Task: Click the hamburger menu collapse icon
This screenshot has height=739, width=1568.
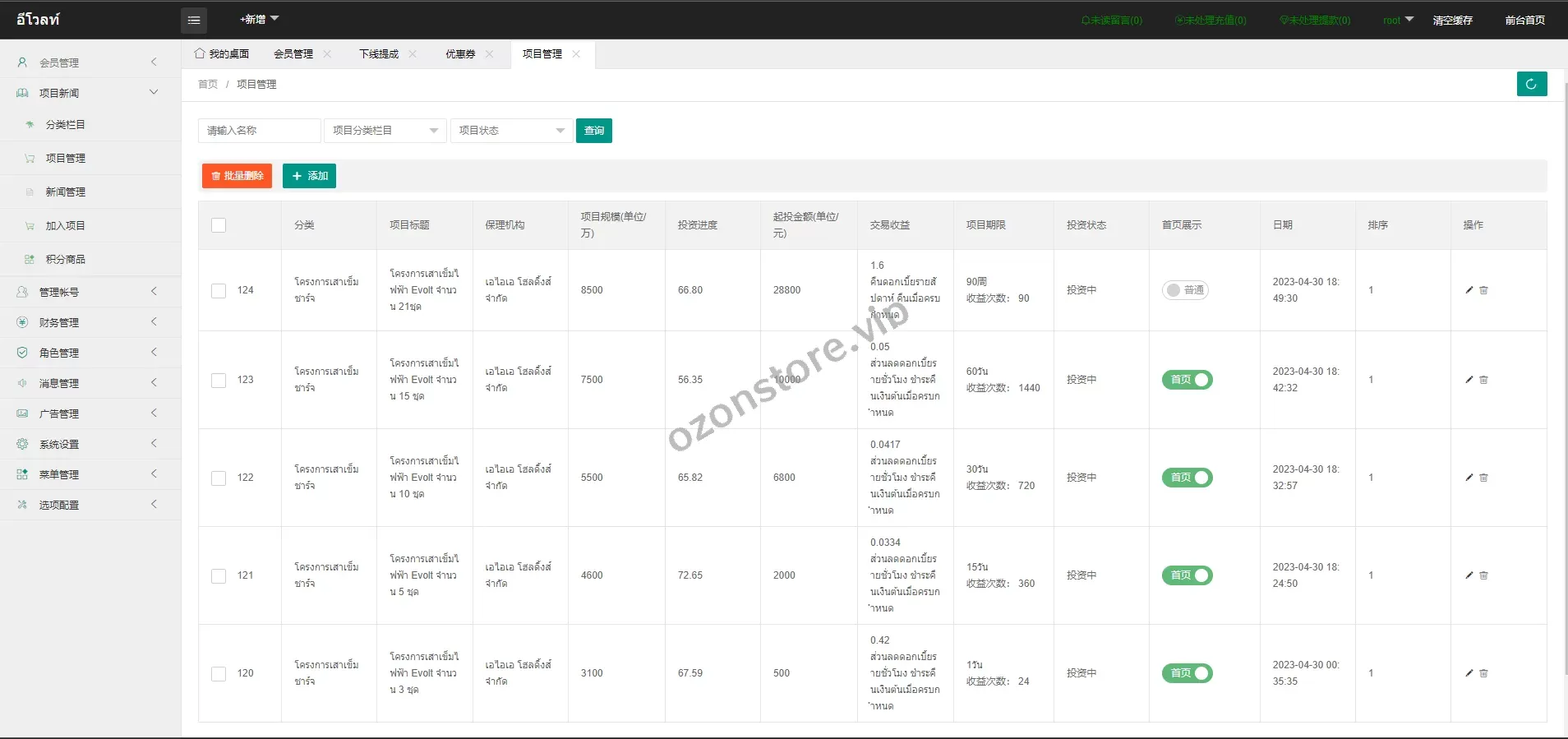Action: (x=194, y=21)
